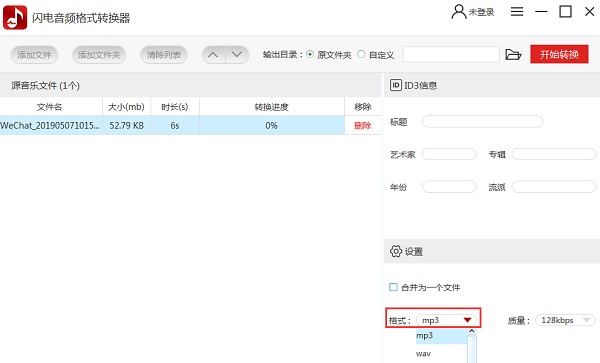Click the 流派 input field
Viewport: 600px width, 363px height.
tap(554, 187)
